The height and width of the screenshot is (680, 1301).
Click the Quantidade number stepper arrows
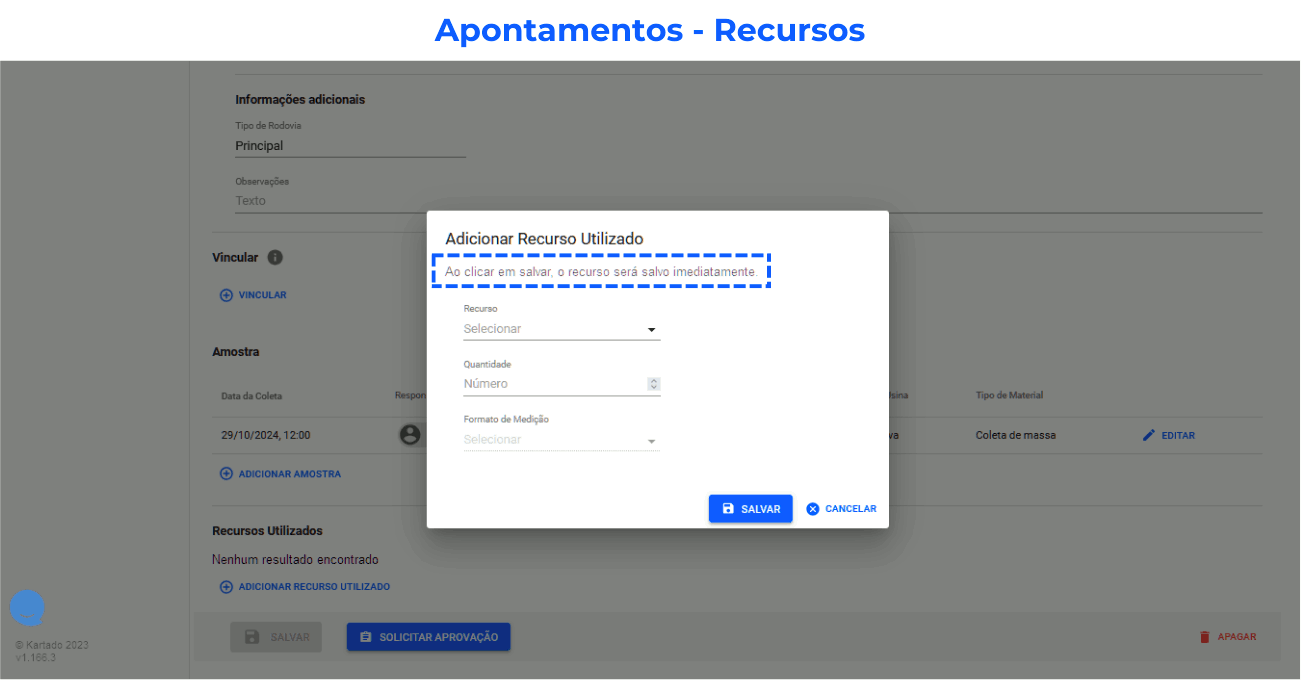coord(654,384)
